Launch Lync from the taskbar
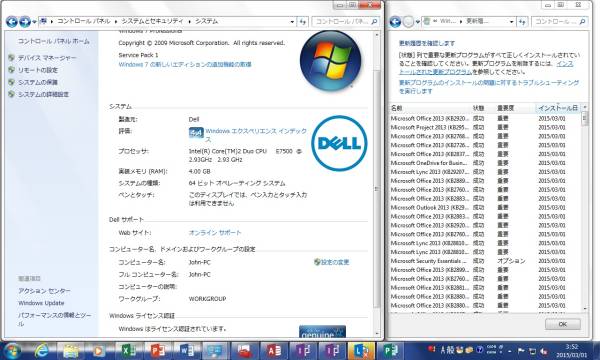The width and height of the screenshot is (600, 360). tap(361, 350)
